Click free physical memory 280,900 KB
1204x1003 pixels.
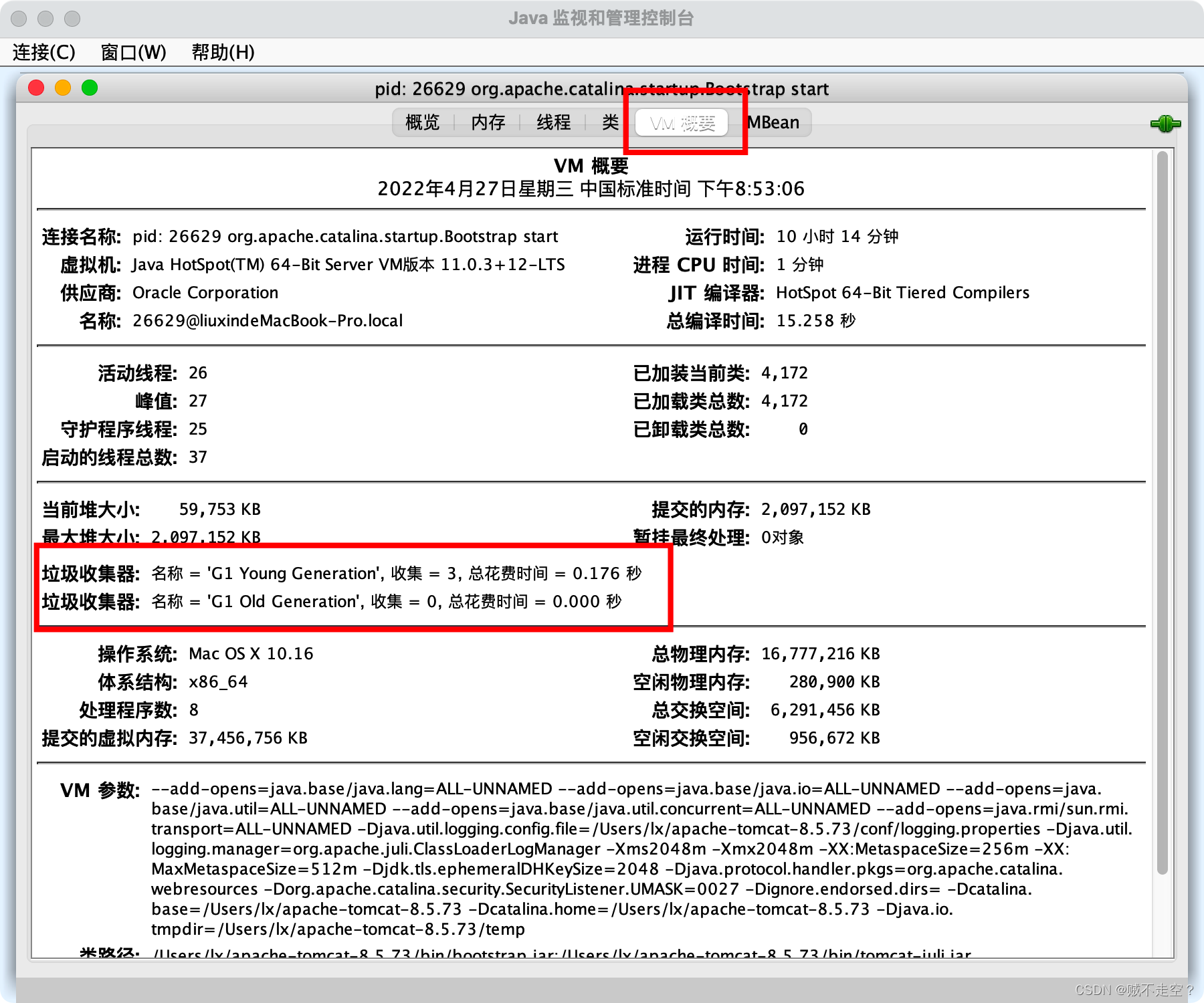[835, 682]
